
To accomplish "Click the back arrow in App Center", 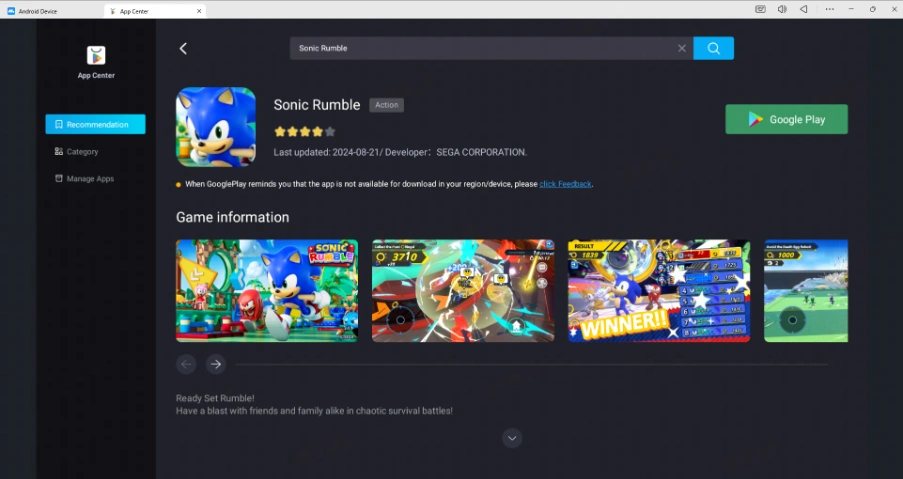I will (x=183, y=48).
